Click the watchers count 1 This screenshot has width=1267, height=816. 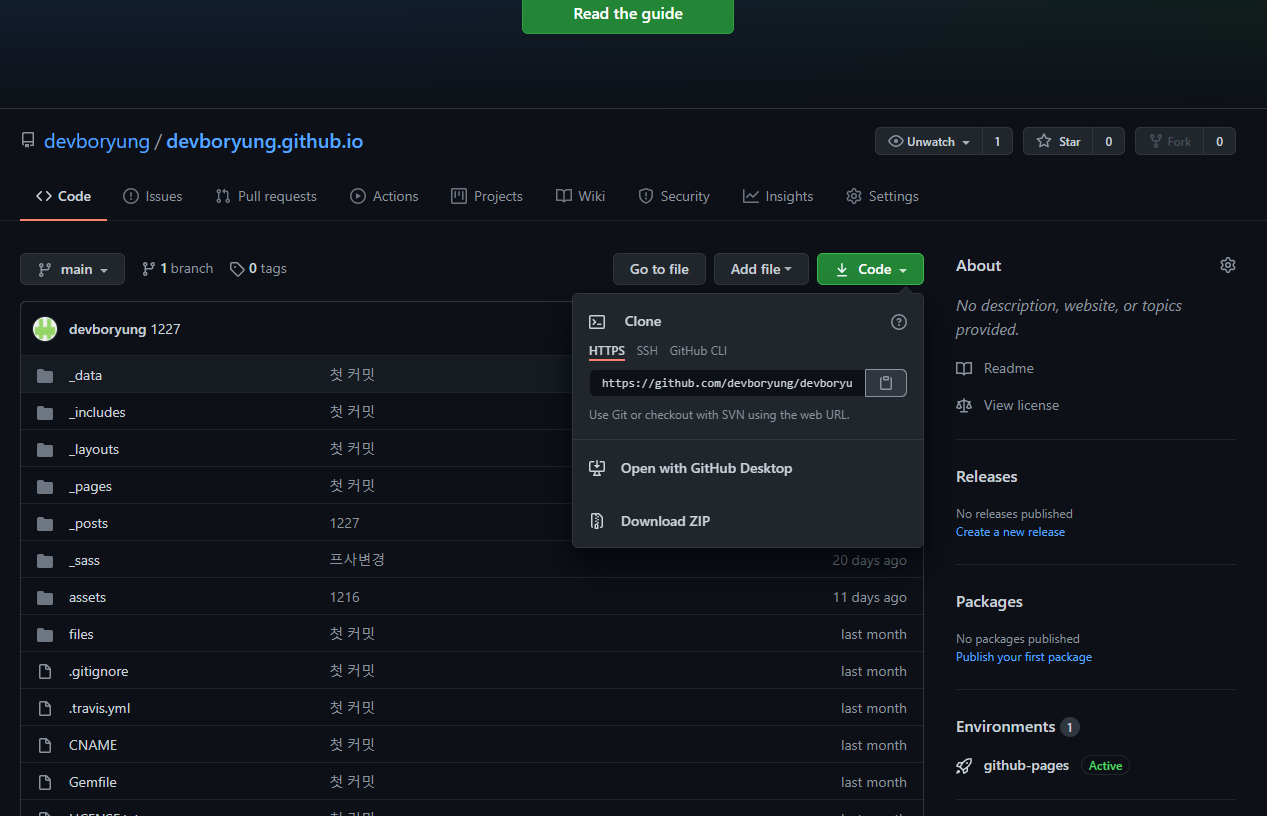[x=997, y=142]
